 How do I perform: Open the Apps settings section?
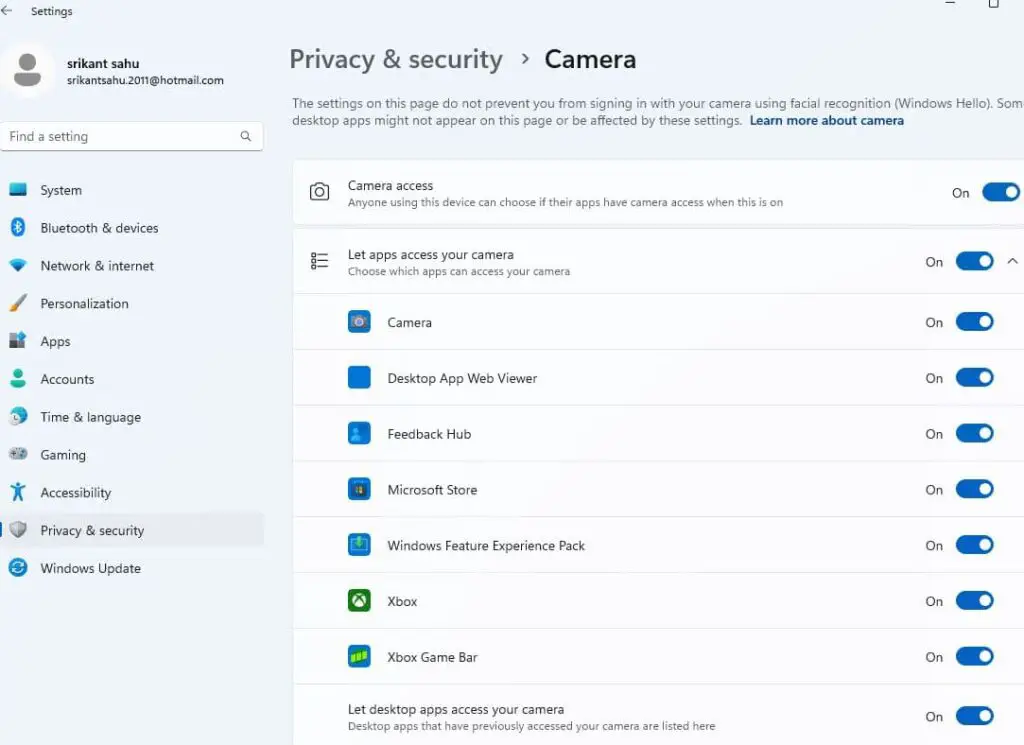click(x=54, y=341)
